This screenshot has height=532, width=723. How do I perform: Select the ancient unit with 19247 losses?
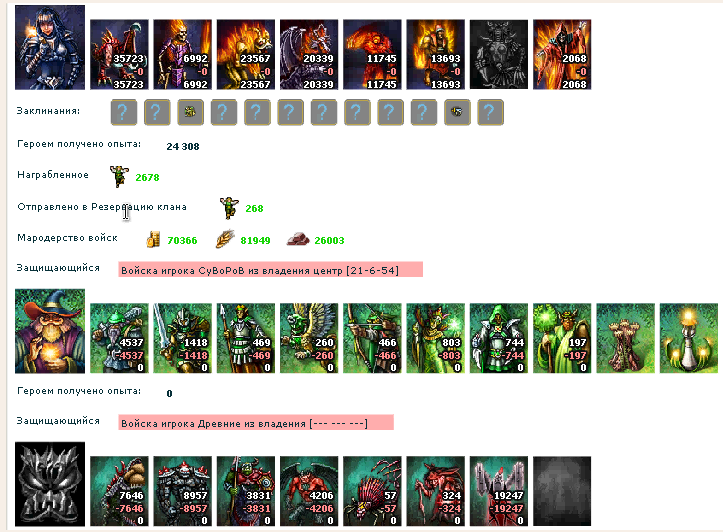tap(499, 491)
